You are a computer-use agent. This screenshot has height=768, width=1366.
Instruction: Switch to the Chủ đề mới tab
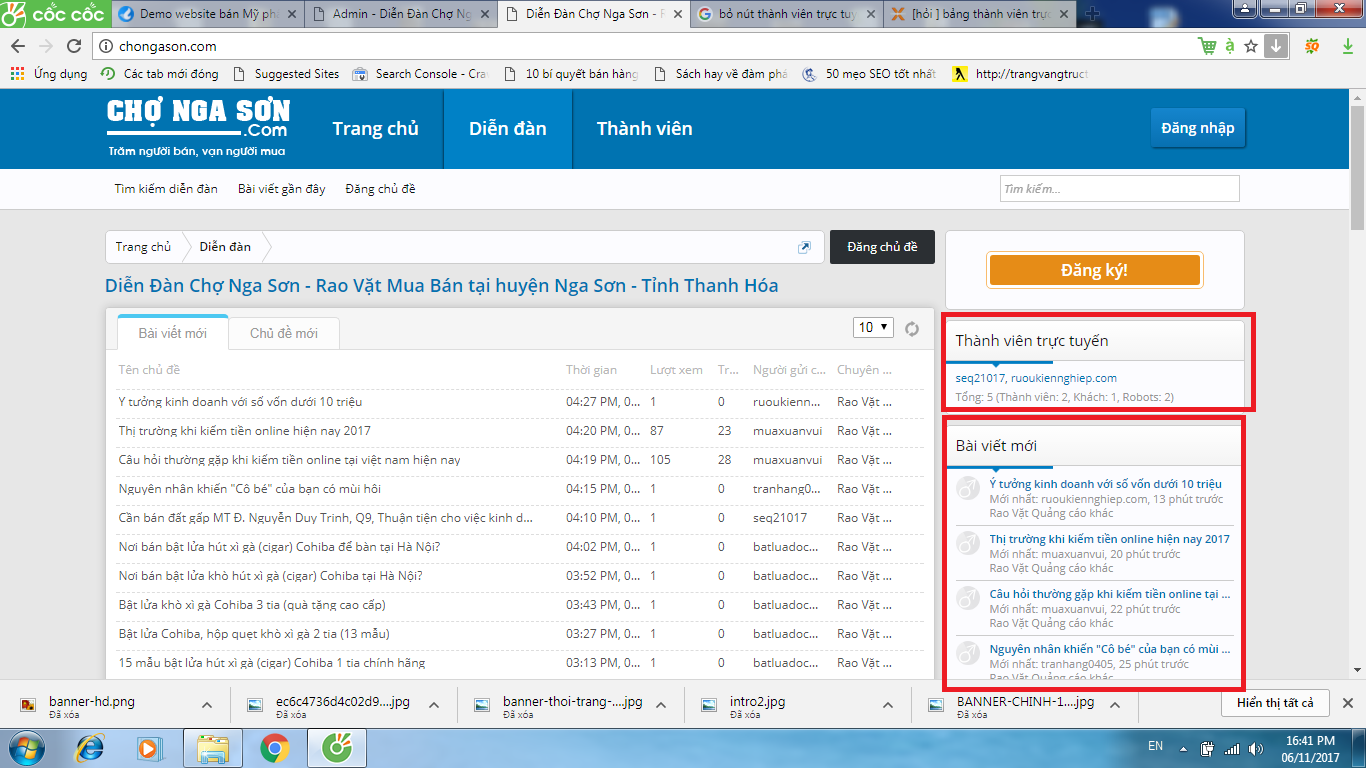[284, 333]
